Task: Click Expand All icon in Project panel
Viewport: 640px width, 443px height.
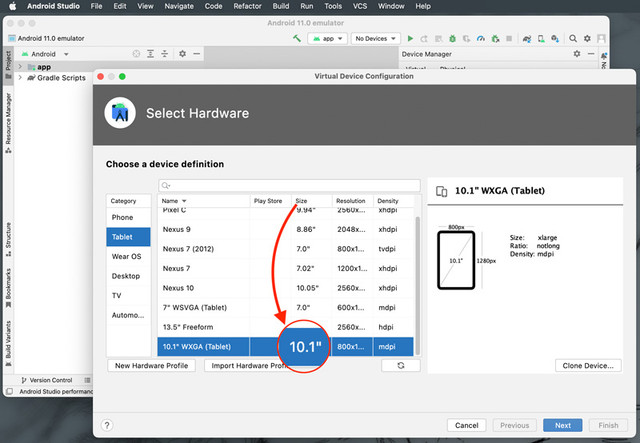Action: pos(151,53)
